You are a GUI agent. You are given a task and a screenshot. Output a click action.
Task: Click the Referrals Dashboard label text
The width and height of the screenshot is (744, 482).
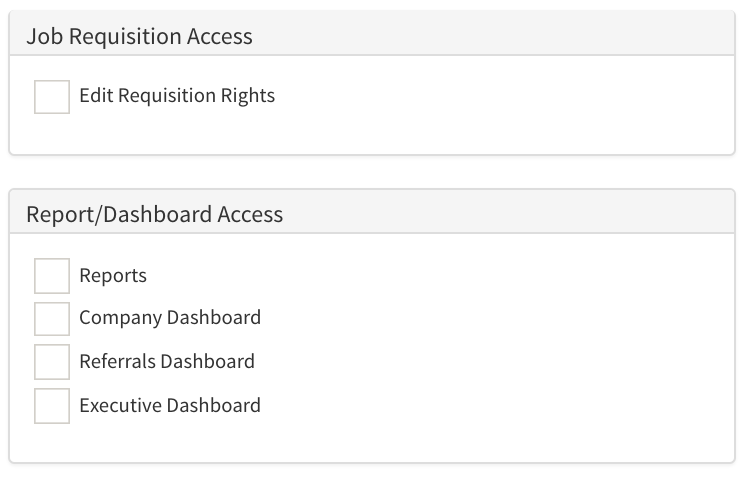[x=167, y=361]
